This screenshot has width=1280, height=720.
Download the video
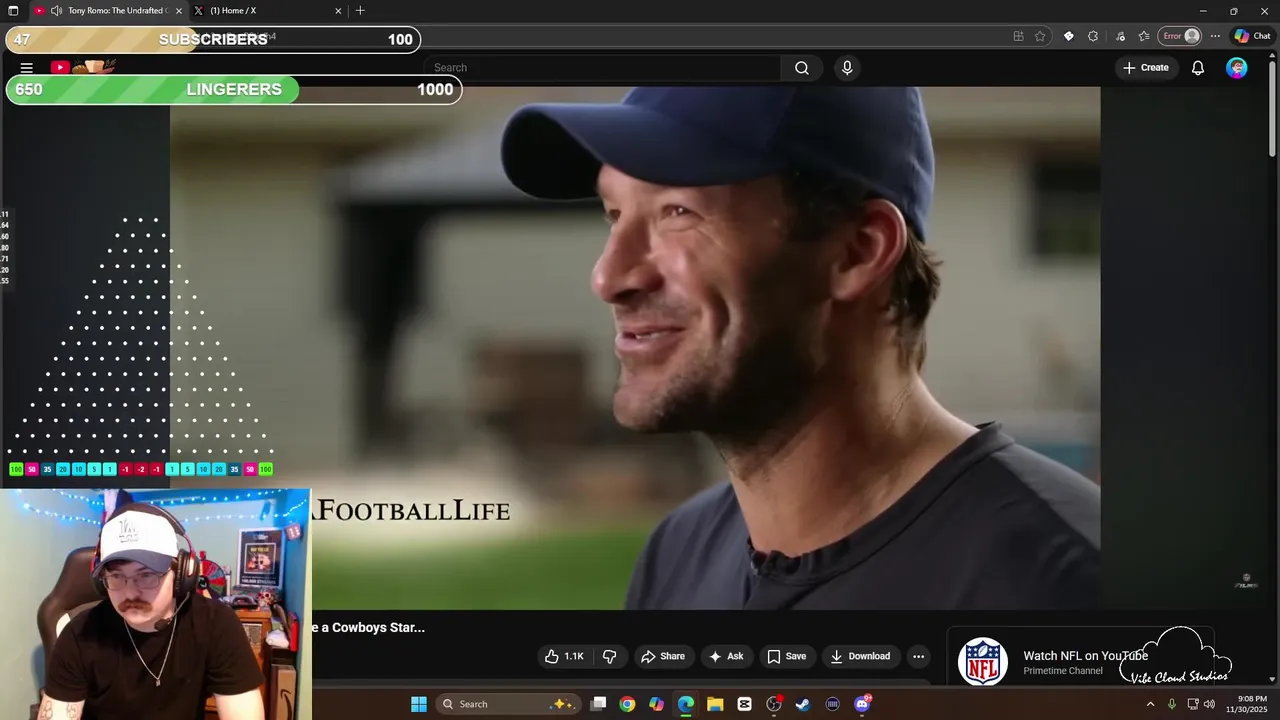(x=860, y=656)
